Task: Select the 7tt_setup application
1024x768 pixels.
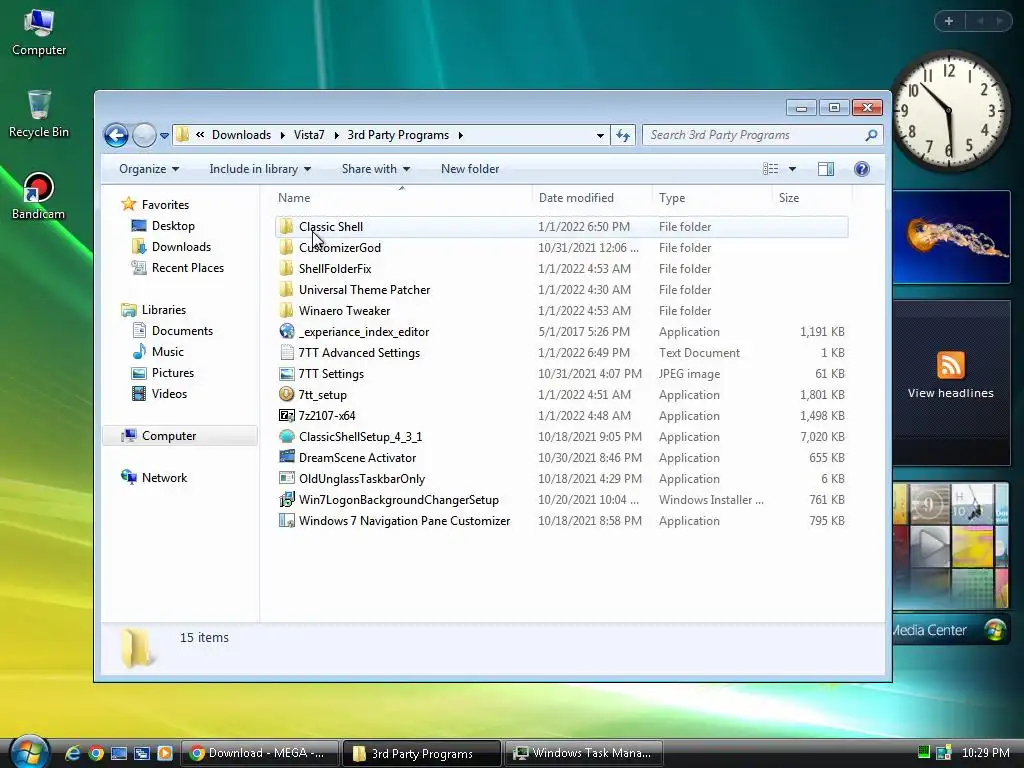Action: [562, 394]
